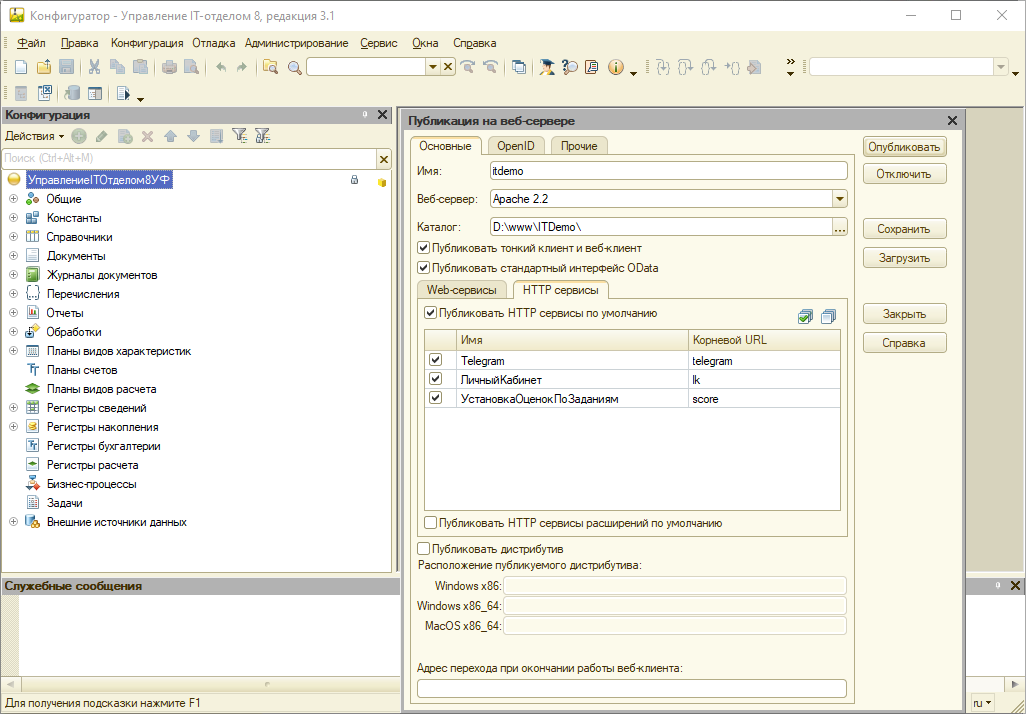The width and height of the screenshot is (1026, 714).
Task: Click the check all HTTP services icon
Action: click(806, 317)
